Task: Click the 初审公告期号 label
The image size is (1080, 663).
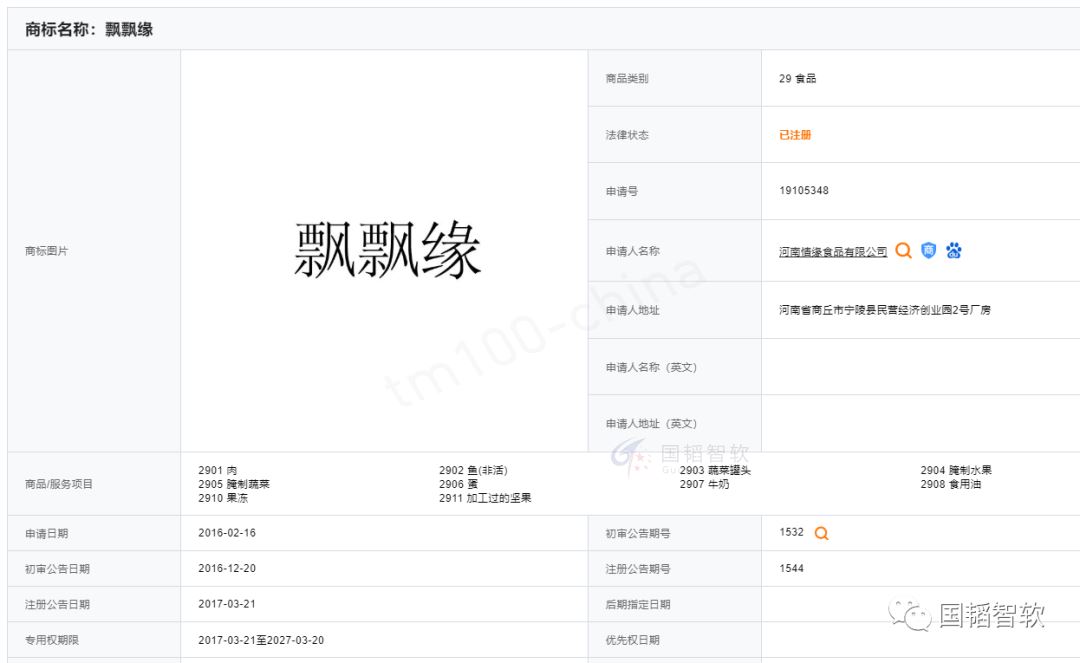Action: click(x=638, y=534)
